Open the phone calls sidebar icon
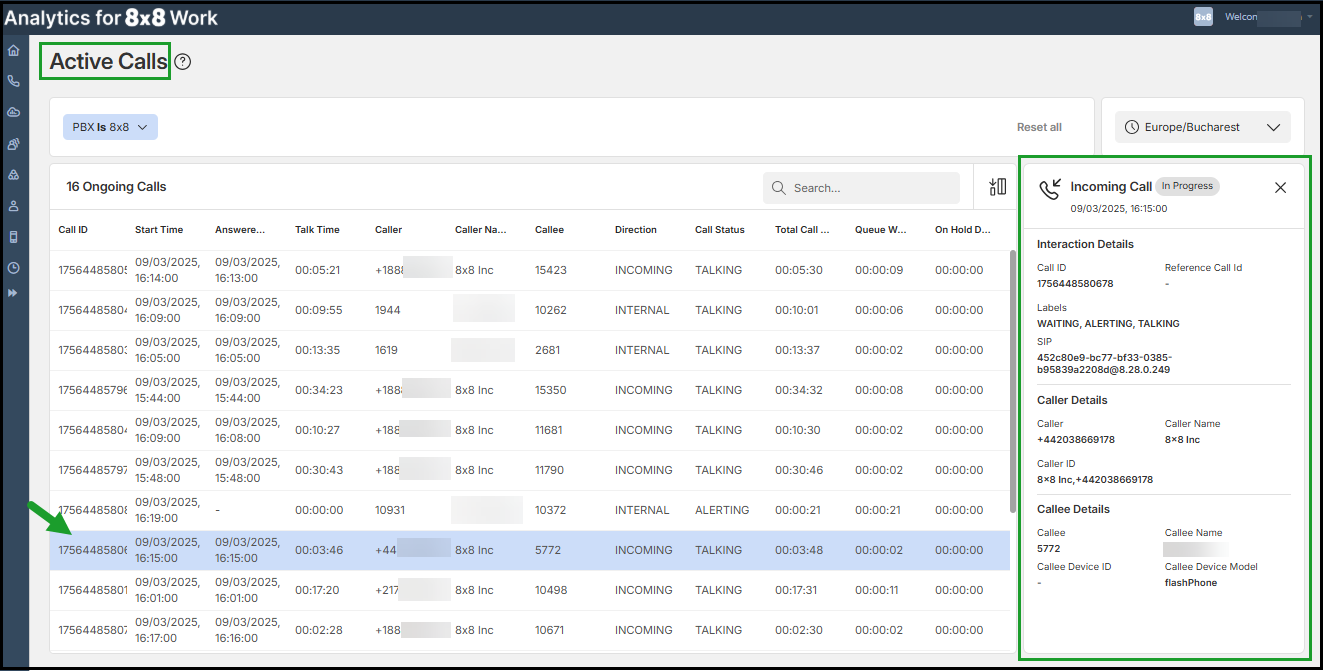Screen dimensions: 1323x671 coord(14,81)
